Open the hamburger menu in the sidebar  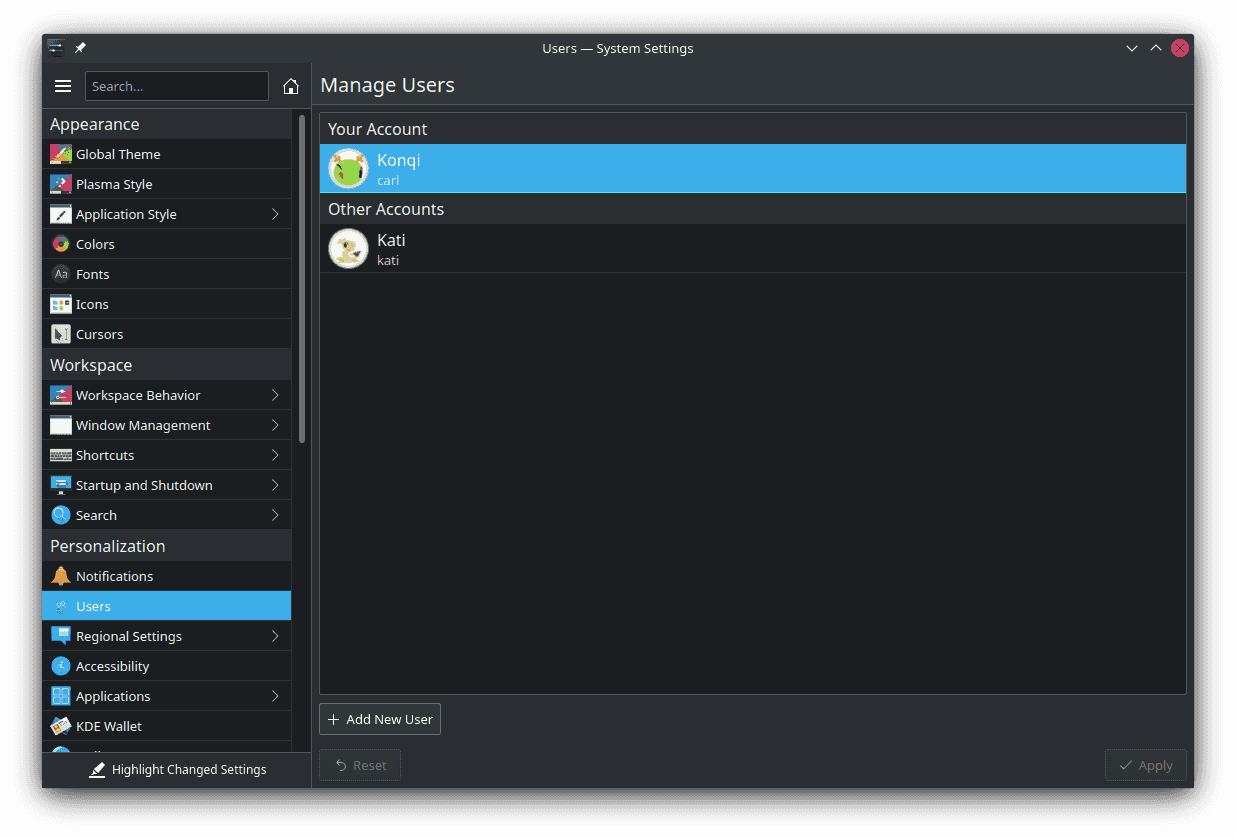point(63,86)
